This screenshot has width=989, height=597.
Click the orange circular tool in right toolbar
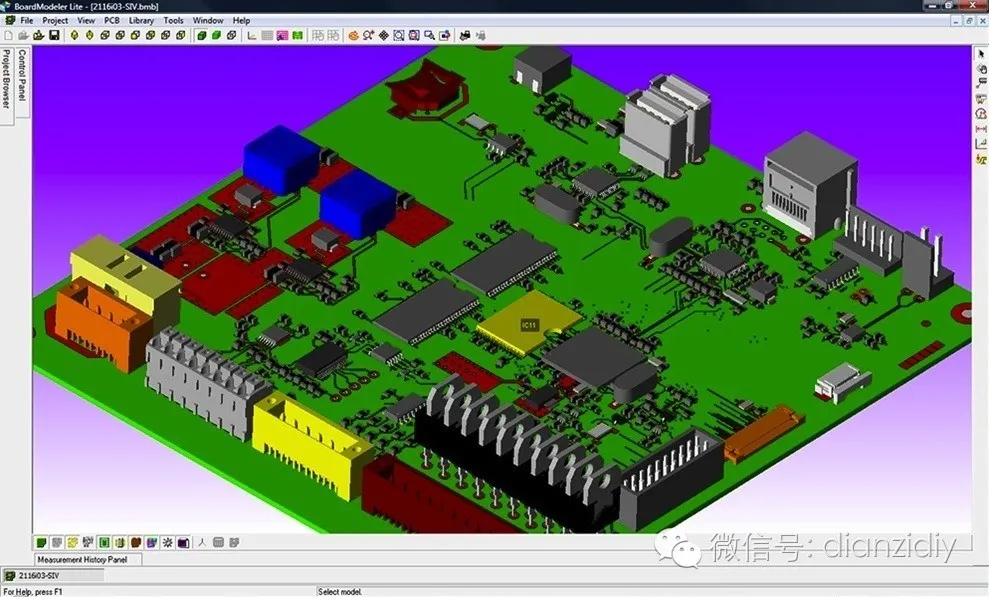click(981, 114)
